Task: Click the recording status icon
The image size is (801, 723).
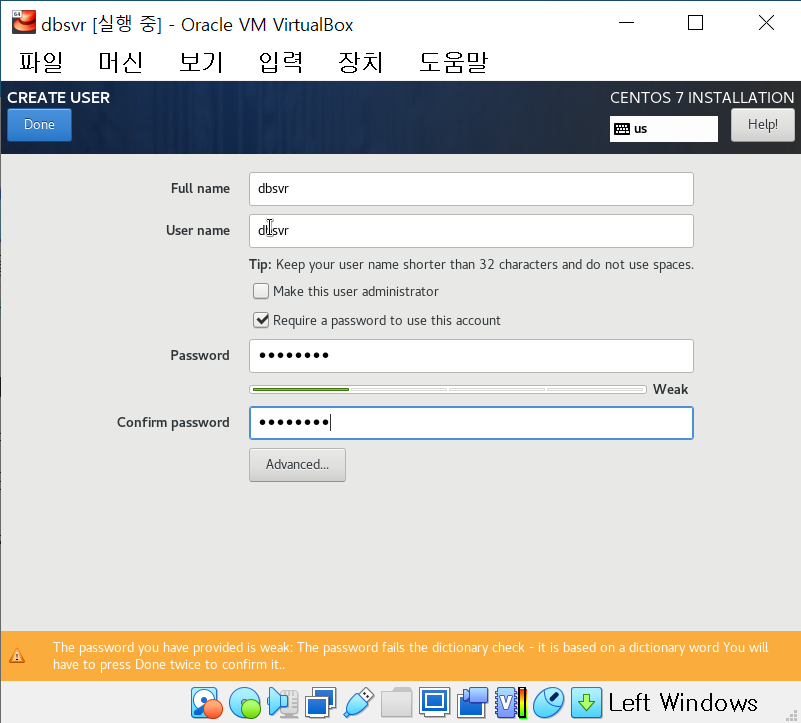Action: click(473, 703)
